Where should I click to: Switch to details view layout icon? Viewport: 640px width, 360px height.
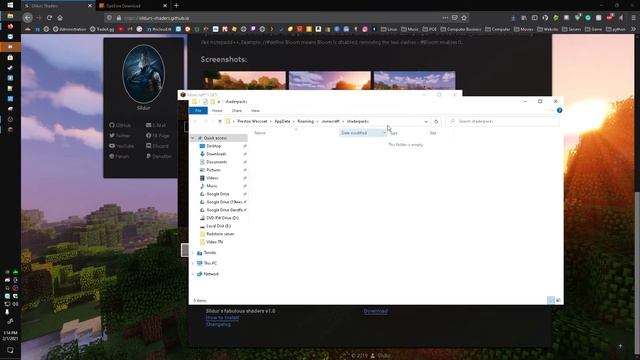click(551, 300)
